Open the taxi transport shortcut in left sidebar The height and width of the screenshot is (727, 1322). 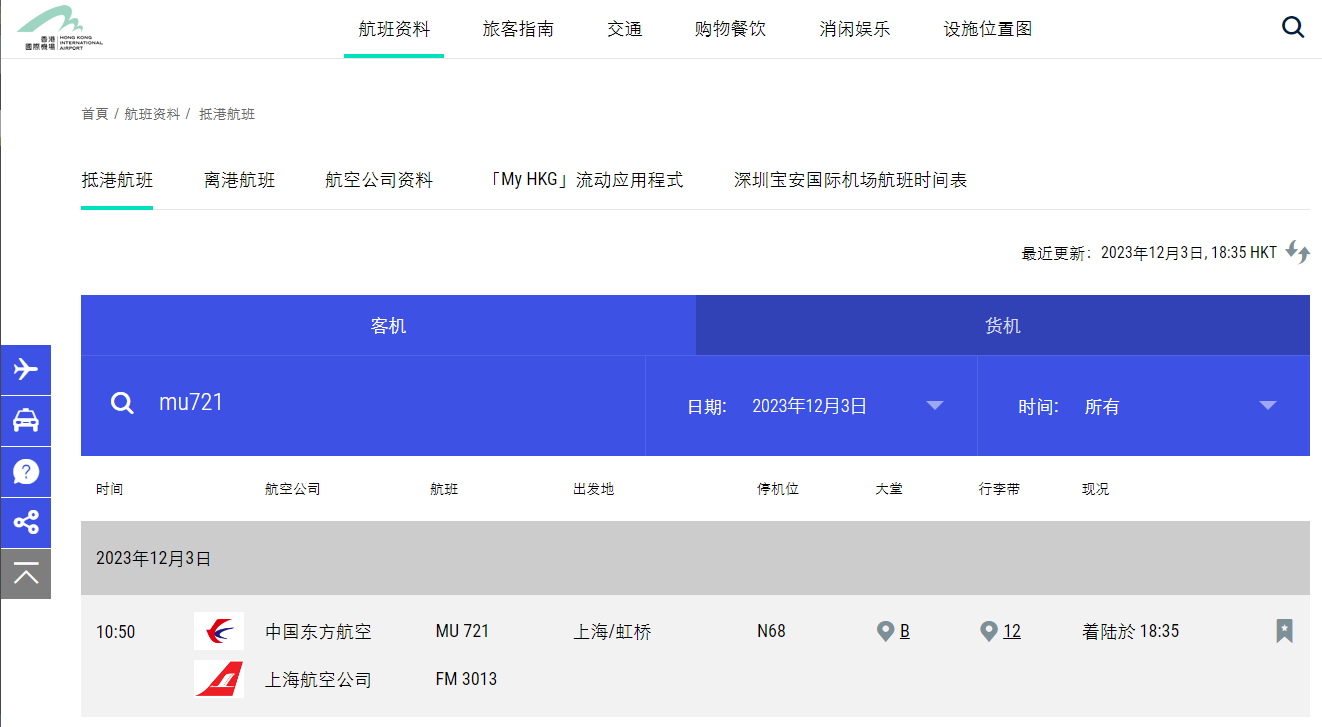coord(26,421)
